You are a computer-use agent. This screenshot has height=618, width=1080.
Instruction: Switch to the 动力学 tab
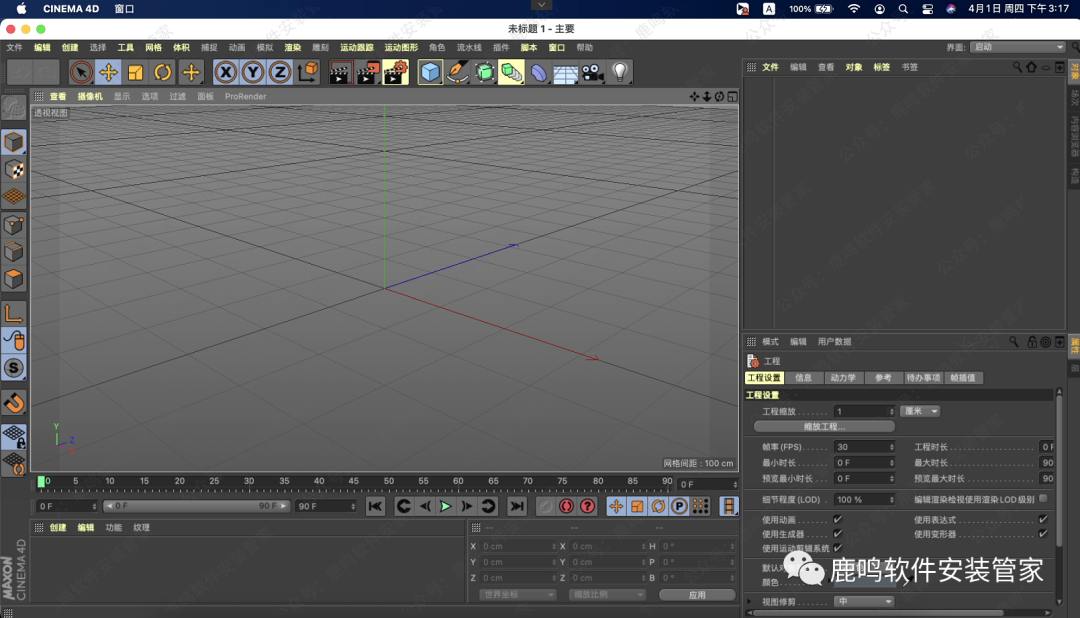click(x=842, y=378)
